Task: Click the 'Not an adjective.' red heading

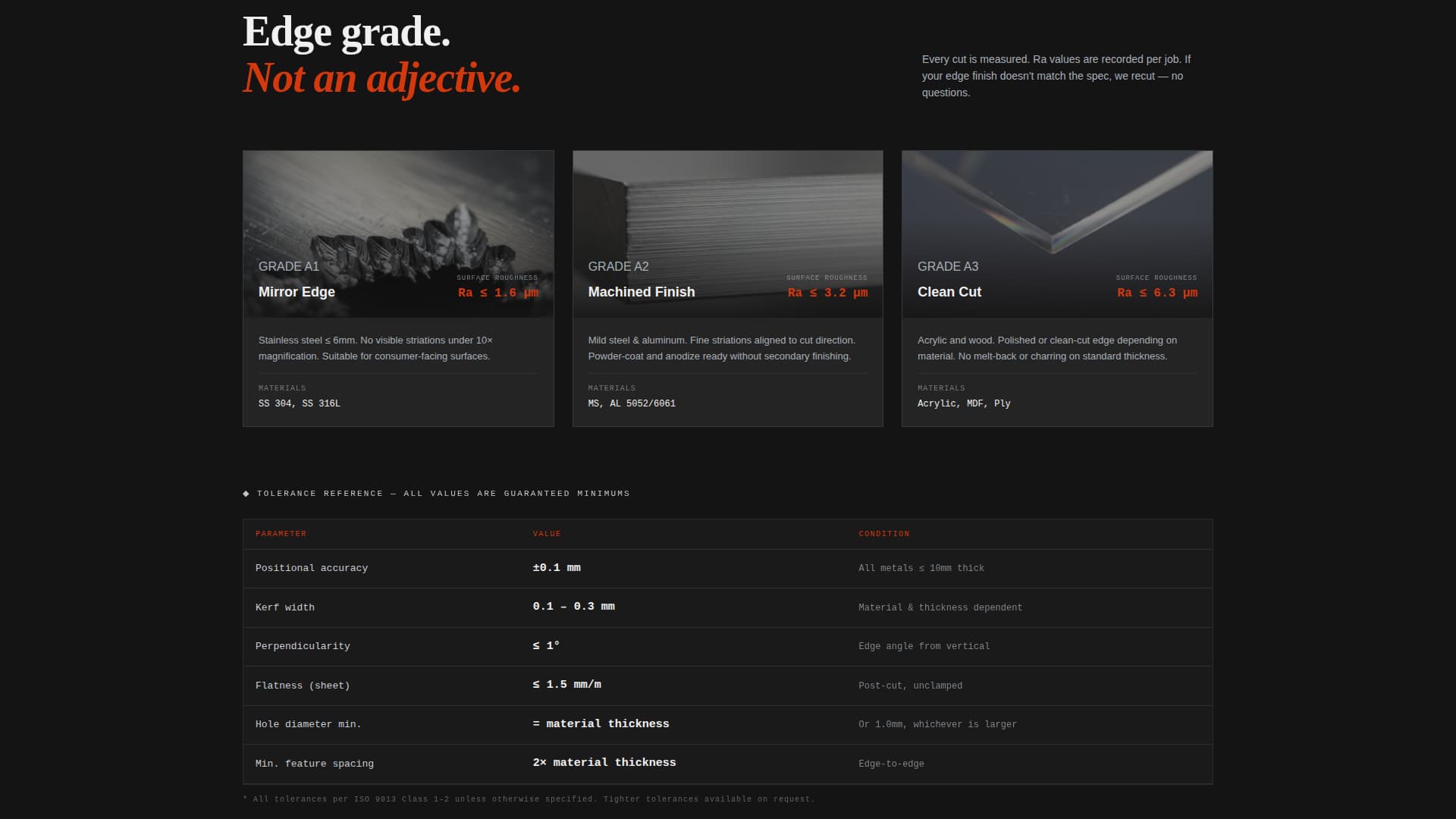Action: coord(381,79)
